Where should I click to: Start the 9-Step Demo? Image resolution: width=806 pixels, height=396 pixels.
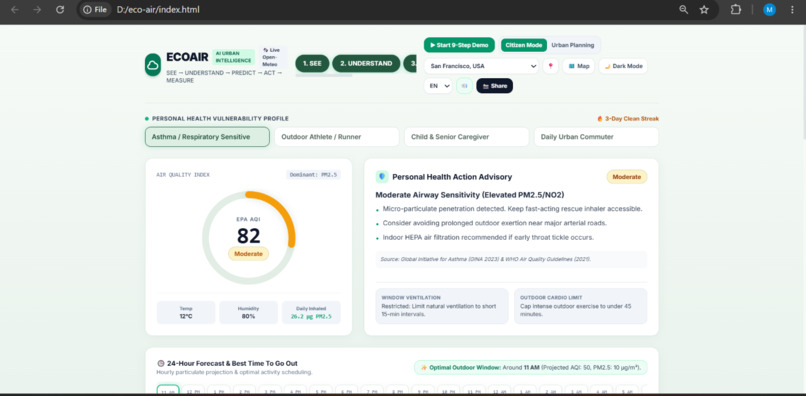coord(459,45)
